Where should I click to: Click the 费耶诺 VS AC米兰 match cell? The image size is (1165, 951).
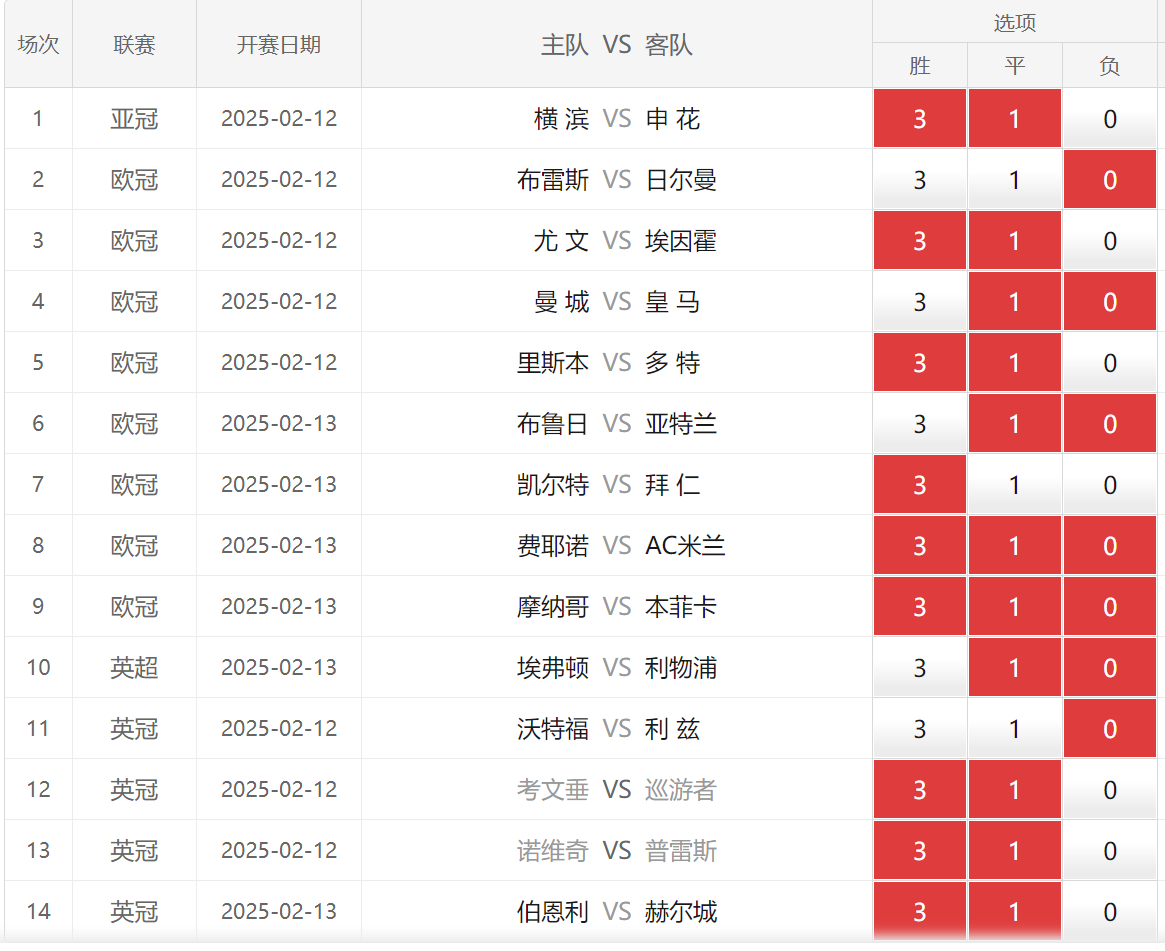(x=617, y=545)
